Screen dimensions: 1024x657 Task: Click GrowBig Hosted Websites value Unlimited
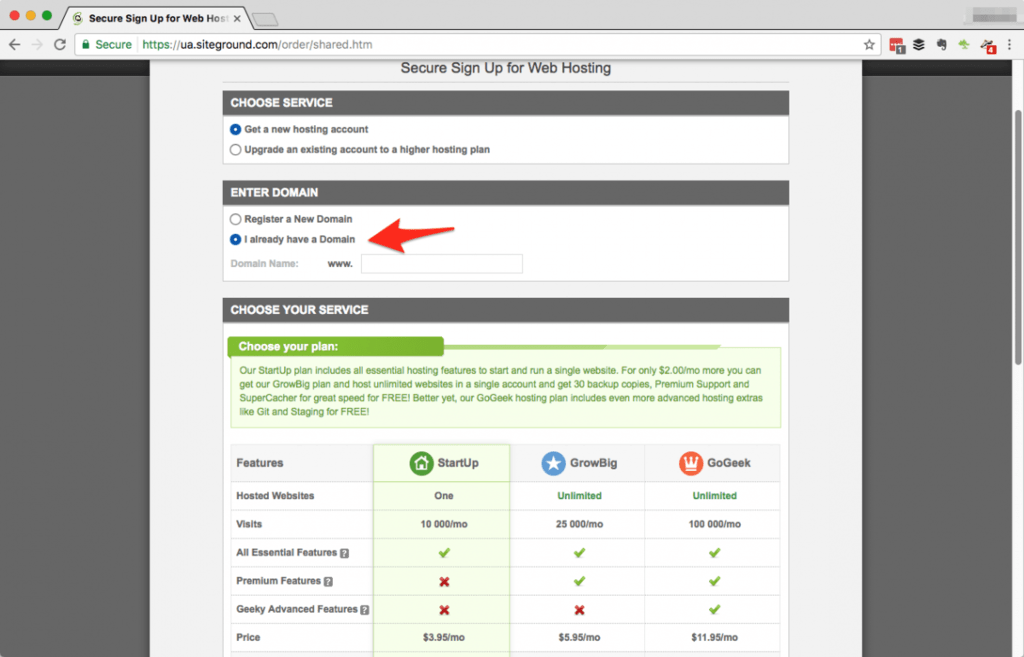[x=579, y=496]
